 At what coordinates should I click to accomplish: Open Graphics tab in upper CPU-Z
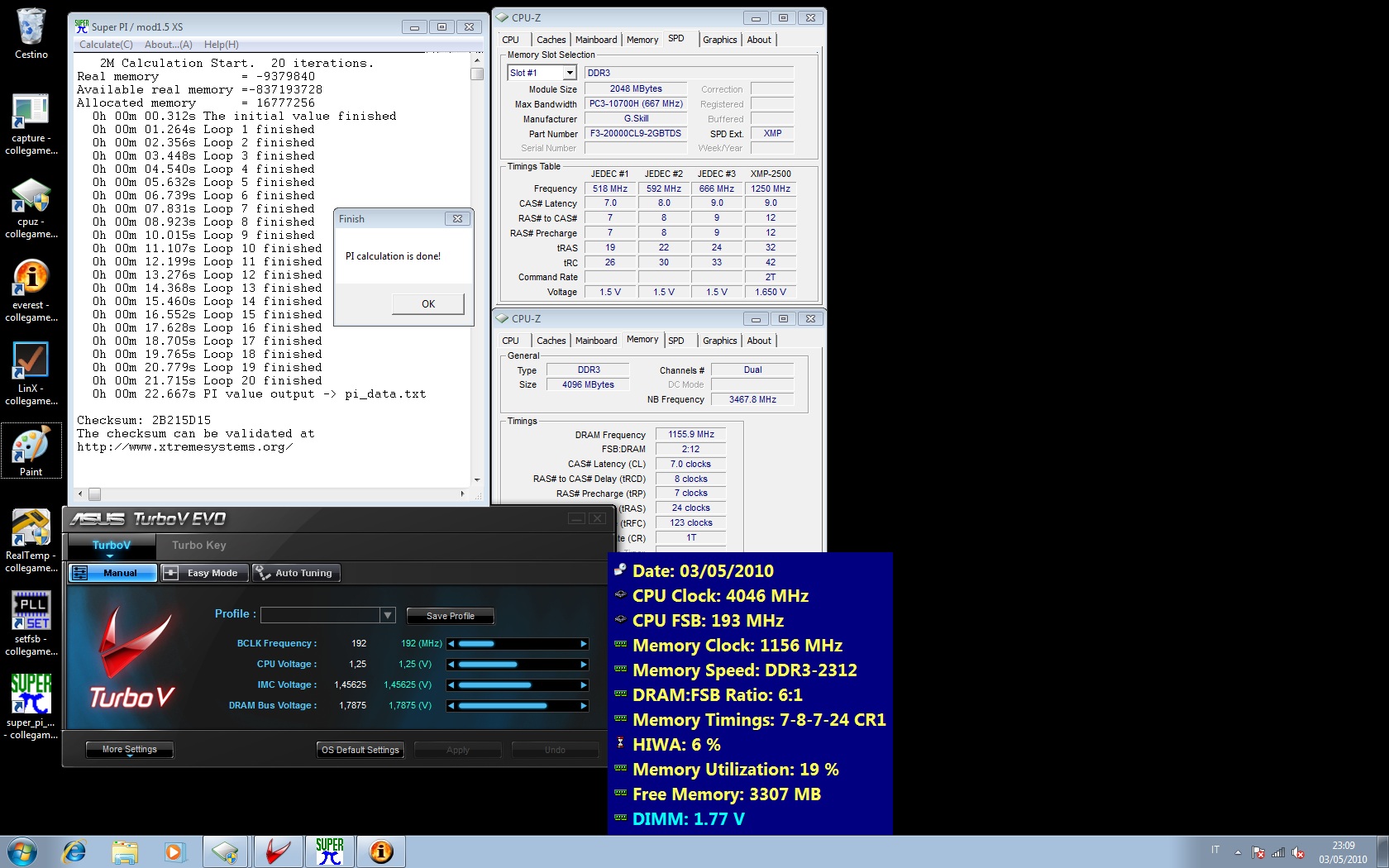[x=719, y=40]
